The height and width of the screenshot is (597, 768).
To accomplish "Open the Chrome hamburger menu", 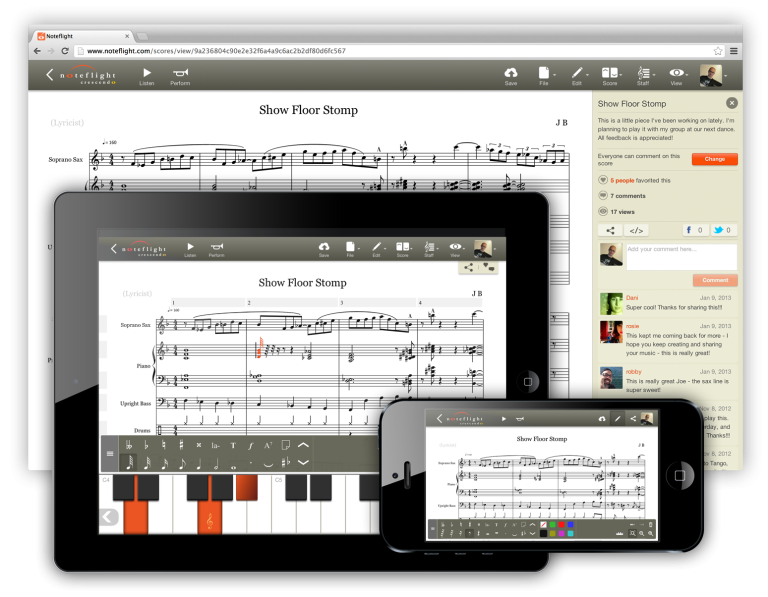I will click(734, 51).
